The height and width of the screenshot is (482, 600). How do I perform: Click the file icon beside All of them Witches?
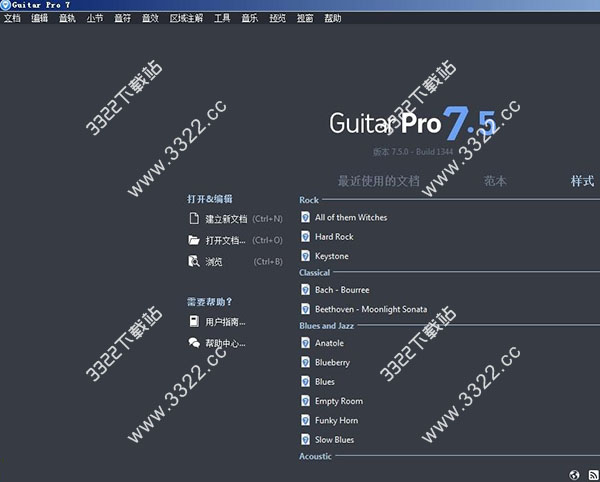click(305, 217)
